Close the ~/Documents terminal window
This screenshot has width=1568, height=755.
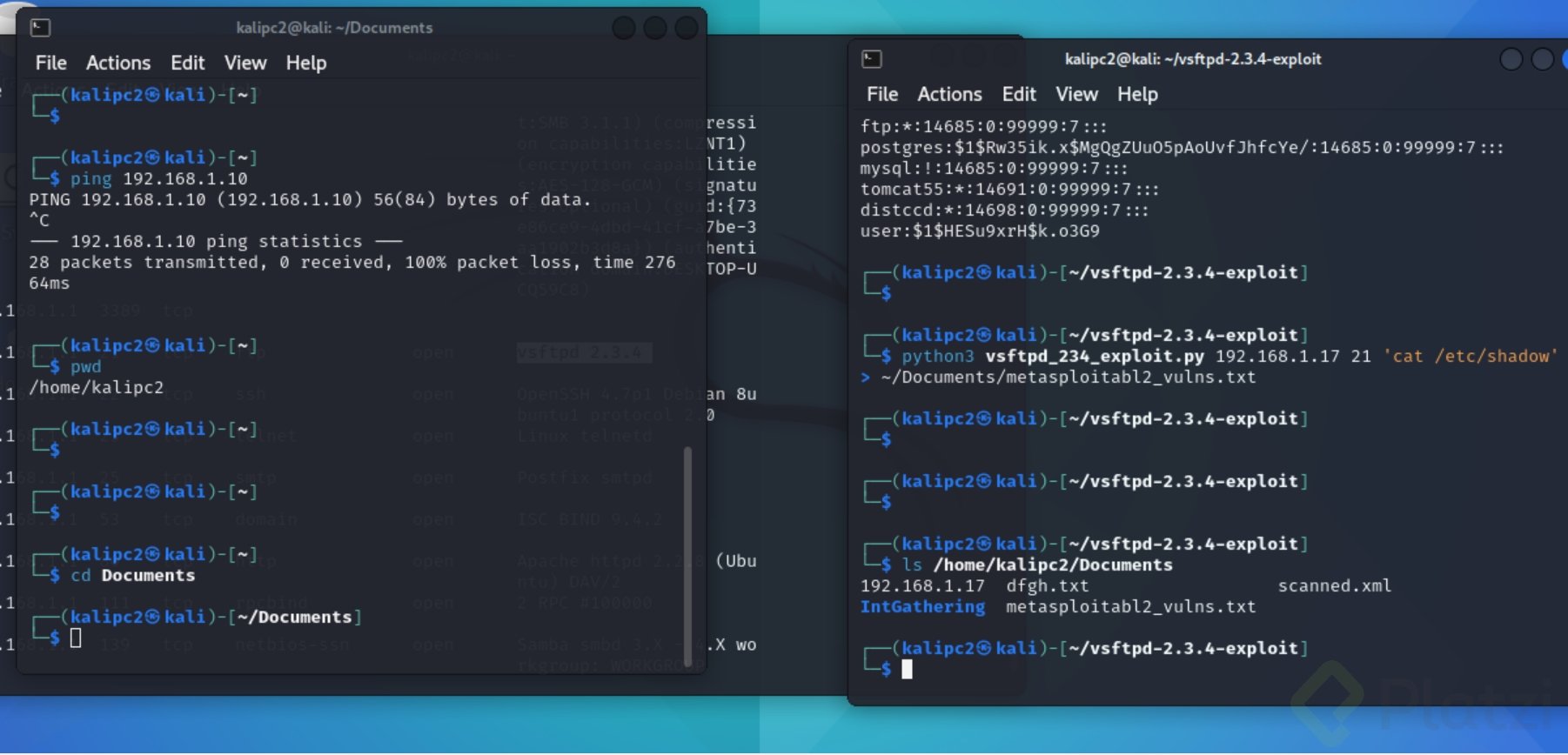coord(687,29)
